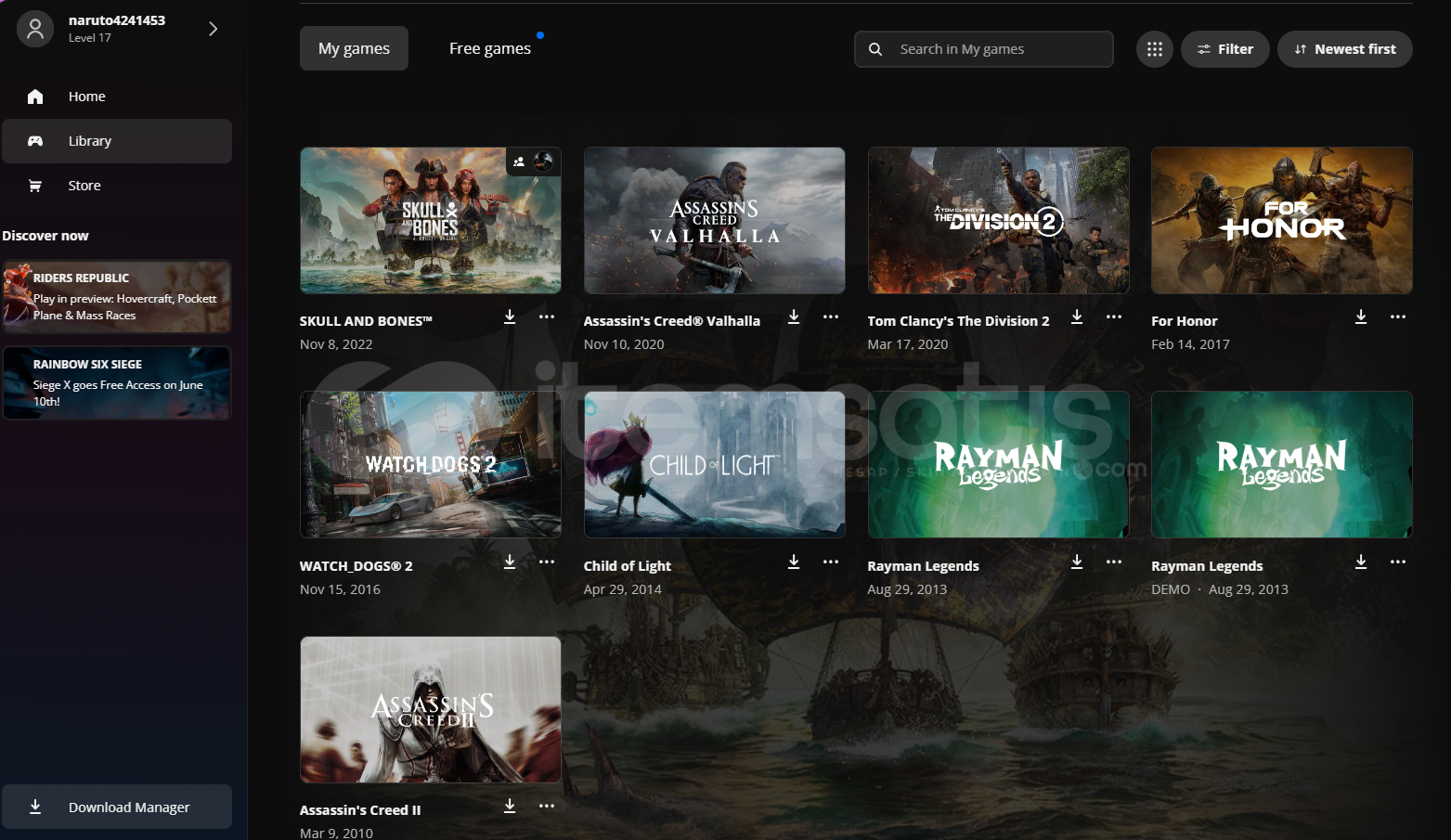The image size is (1451, 840).
Task: Click the Tom Clancy's The Division 2 title
Action: [958, 321]
